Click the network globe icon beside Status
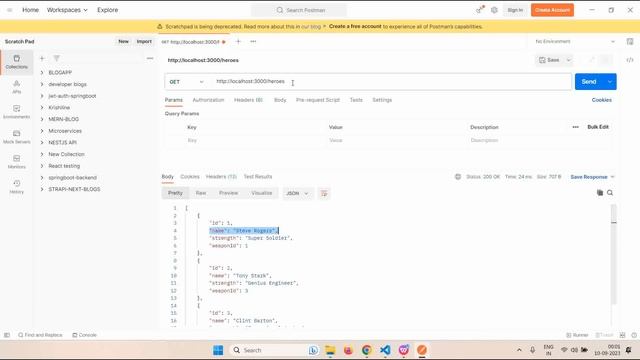Viewport: 640px width, 360px height. (x=458, y=177)
